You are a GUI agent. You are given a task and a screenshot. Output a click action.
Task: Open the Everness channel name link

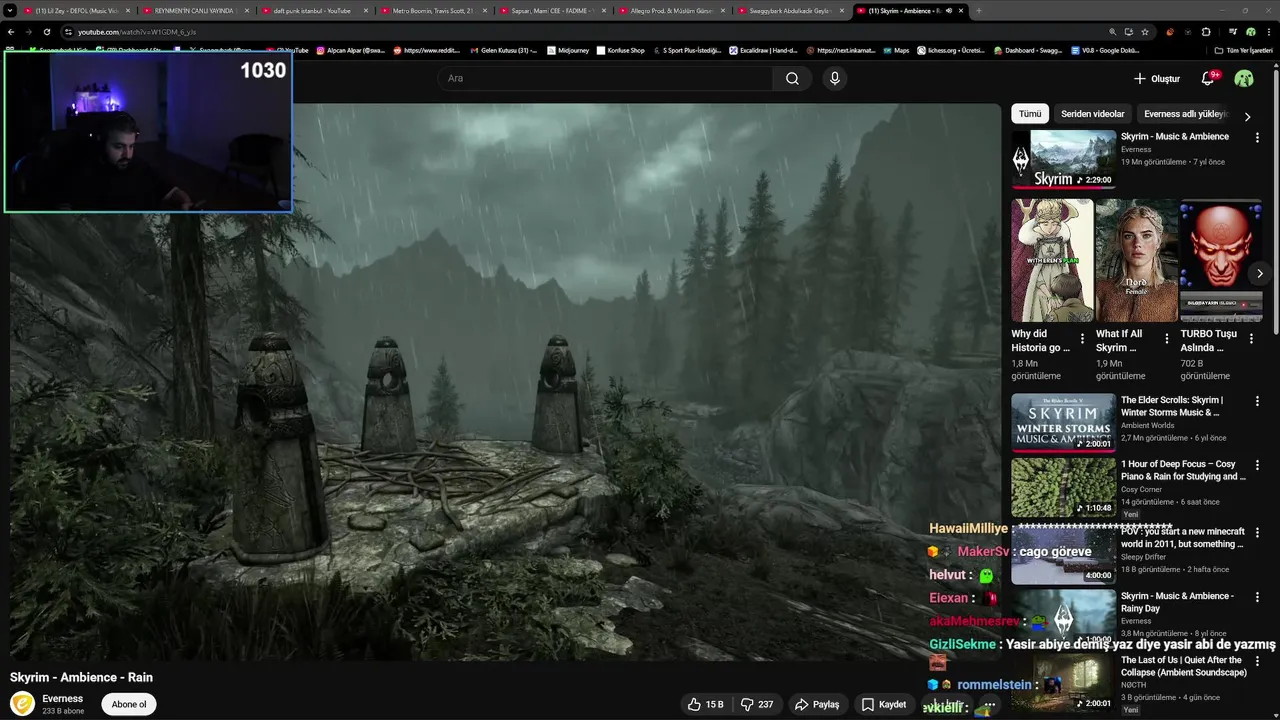[62, 699]
